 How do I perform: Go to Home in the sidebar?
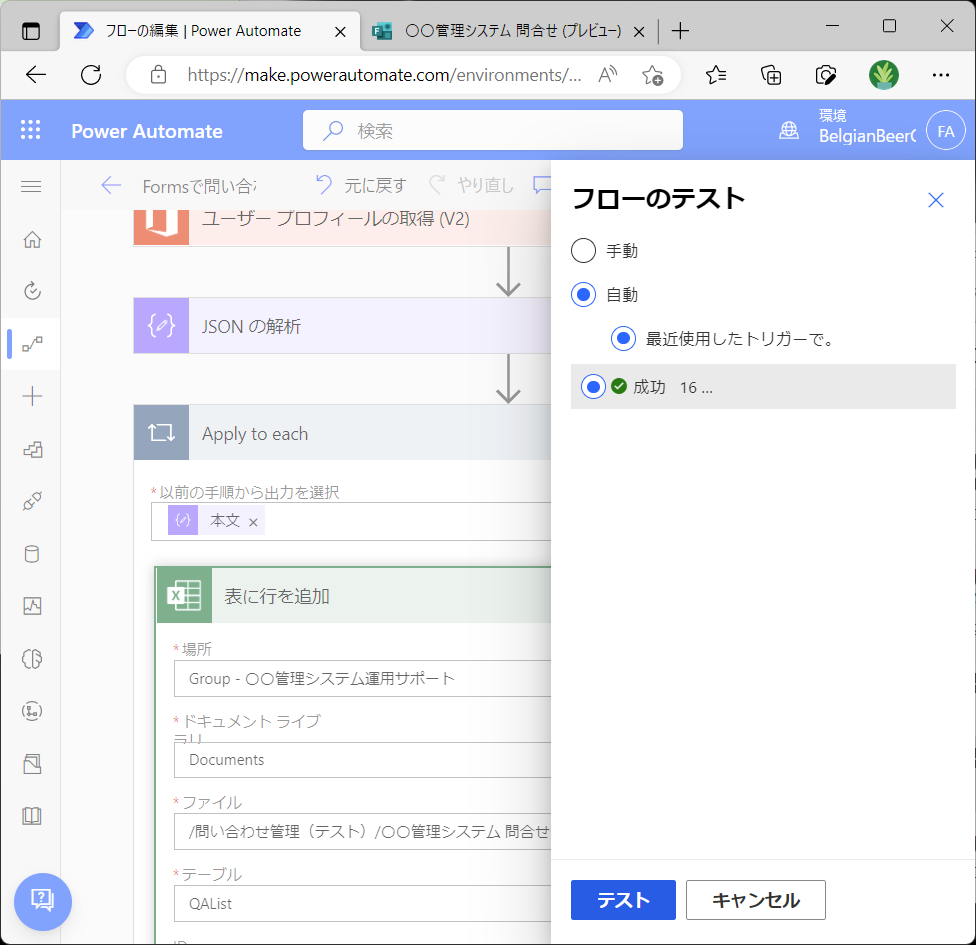pos(32,240)
